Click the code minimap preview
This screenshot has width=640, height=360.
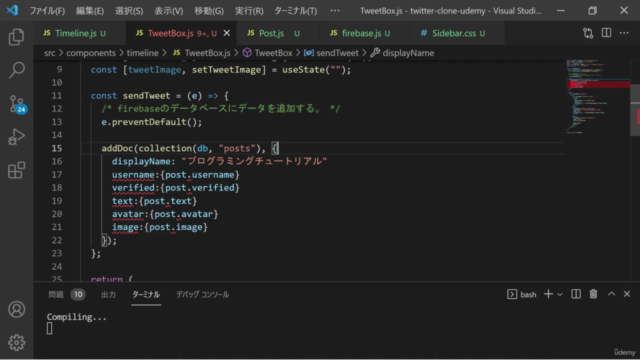click(x=598, y=96)
